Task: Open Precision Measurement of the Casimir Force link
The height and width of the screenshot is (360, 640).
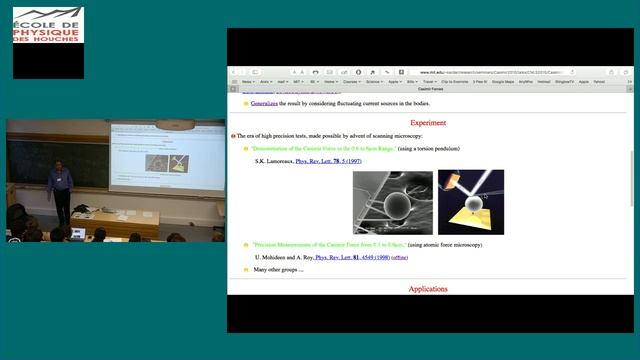Action: (329, 245)
